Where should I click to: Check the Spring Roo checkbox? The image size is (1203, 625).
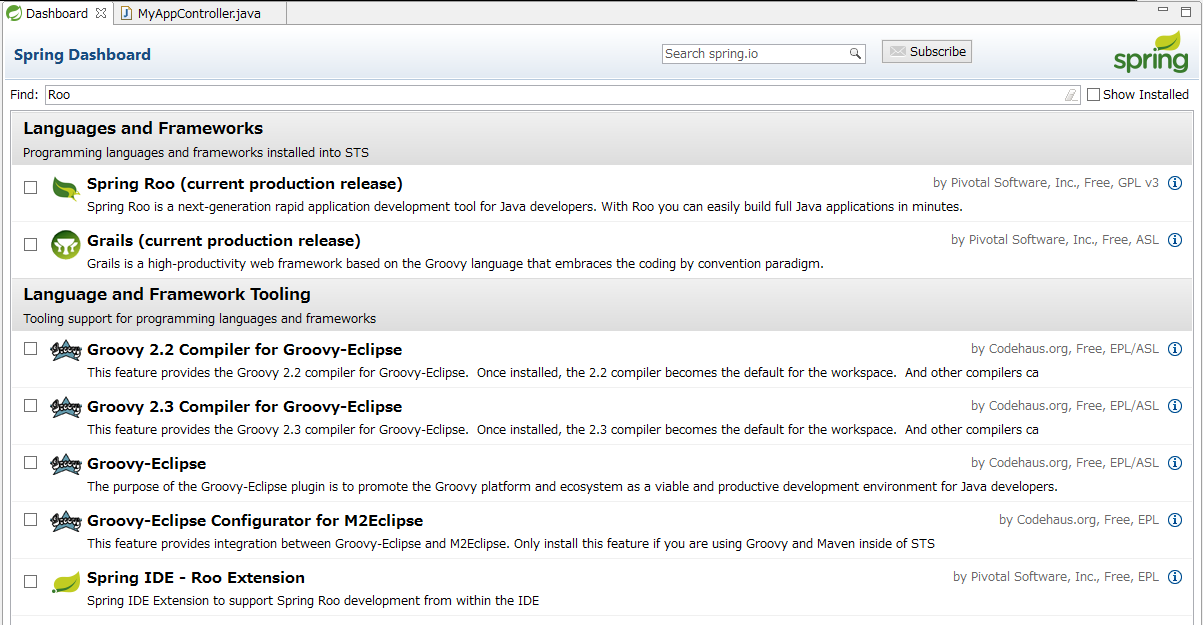[30, 187]
